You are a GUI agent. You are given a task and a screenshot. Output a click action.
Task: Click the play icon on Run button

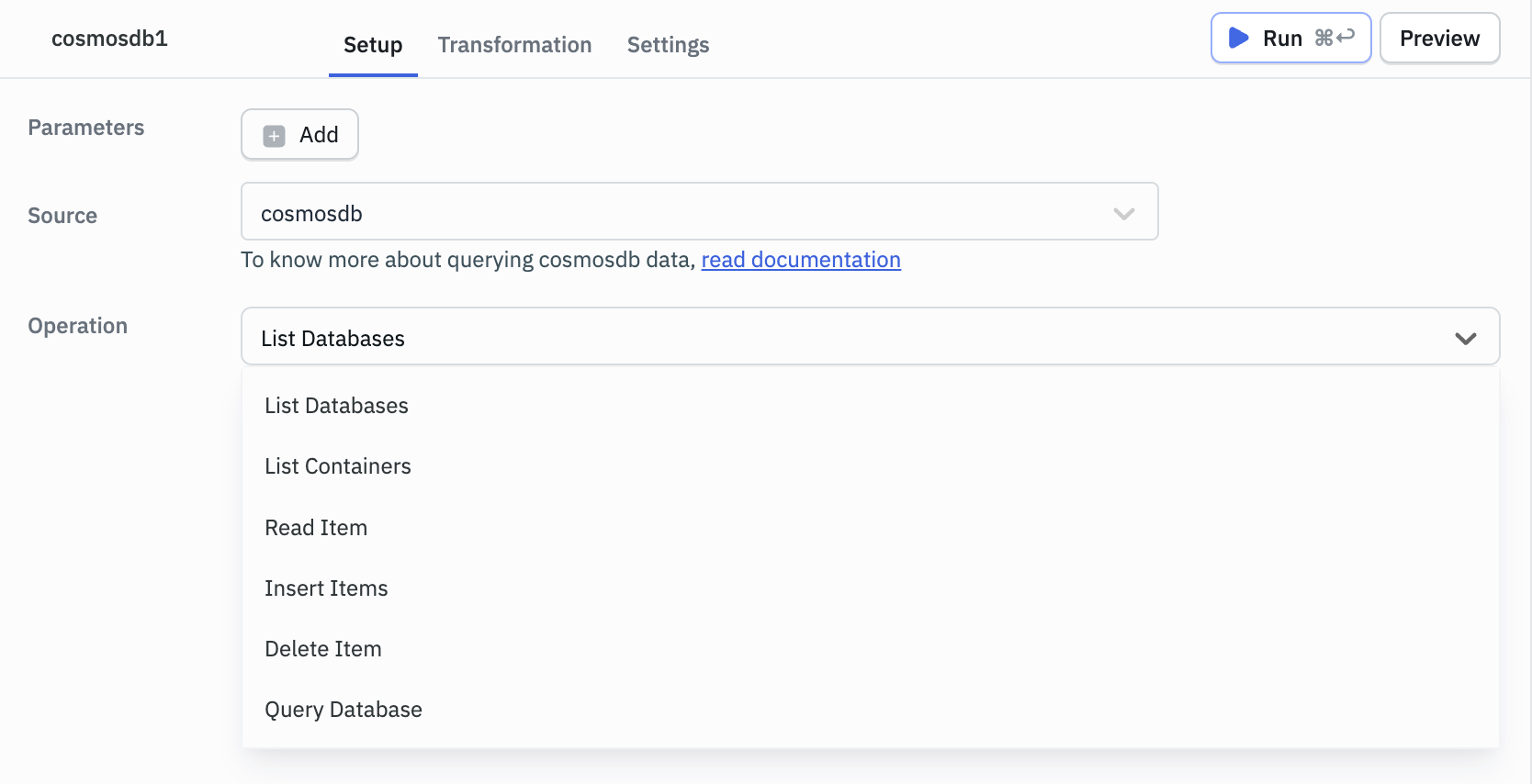(x=1238, y=38)
